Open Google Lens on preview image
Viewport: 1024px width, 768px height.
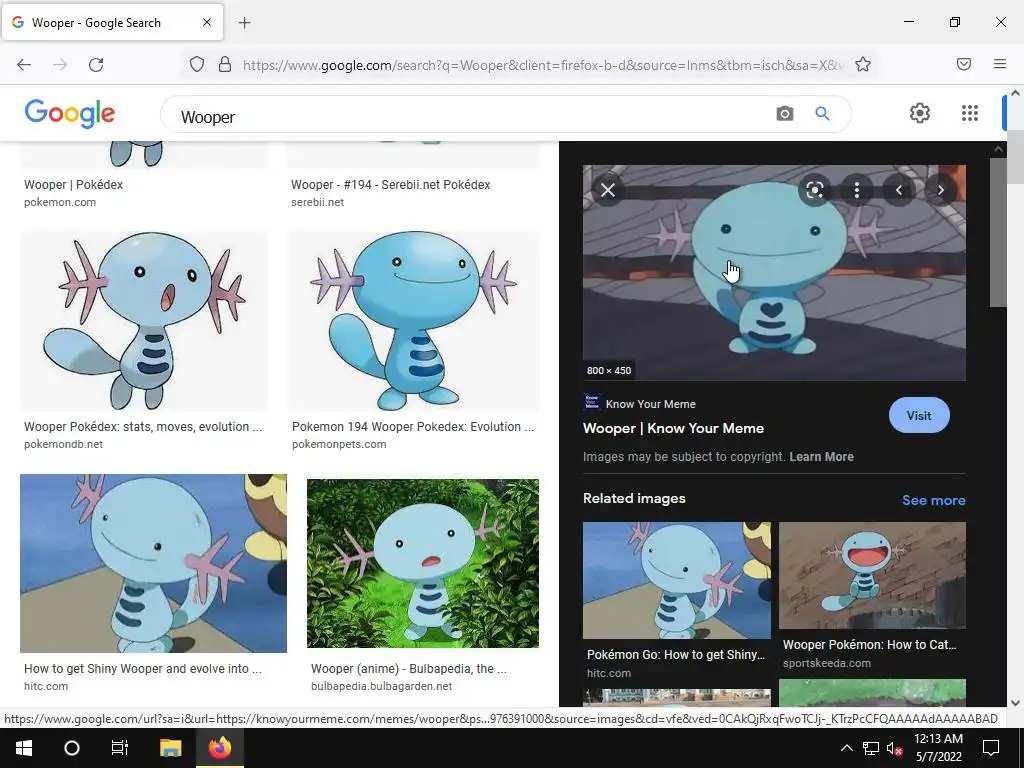[x=814, y=190]
